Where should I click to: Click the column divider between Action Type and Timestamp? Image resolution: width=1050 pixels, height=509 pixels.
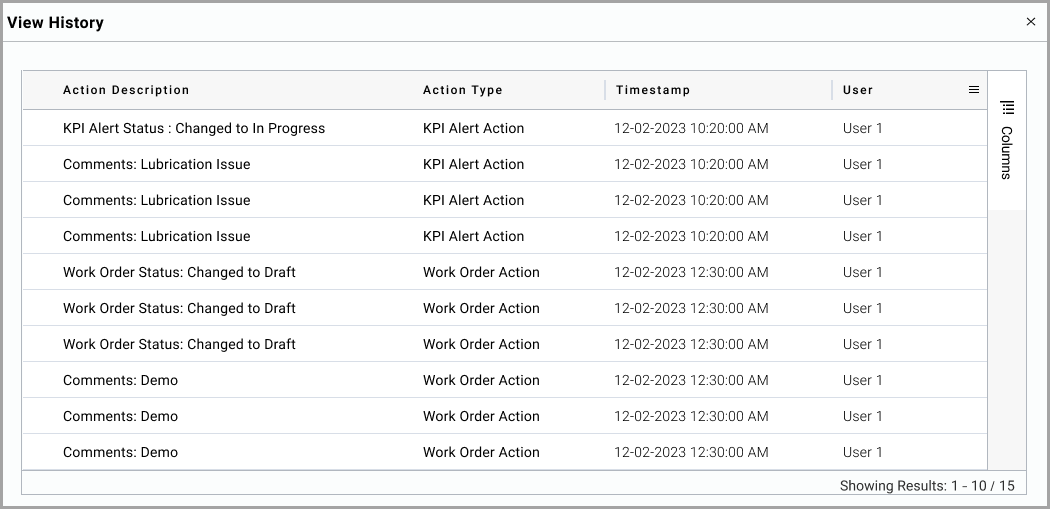coord(605,90)
